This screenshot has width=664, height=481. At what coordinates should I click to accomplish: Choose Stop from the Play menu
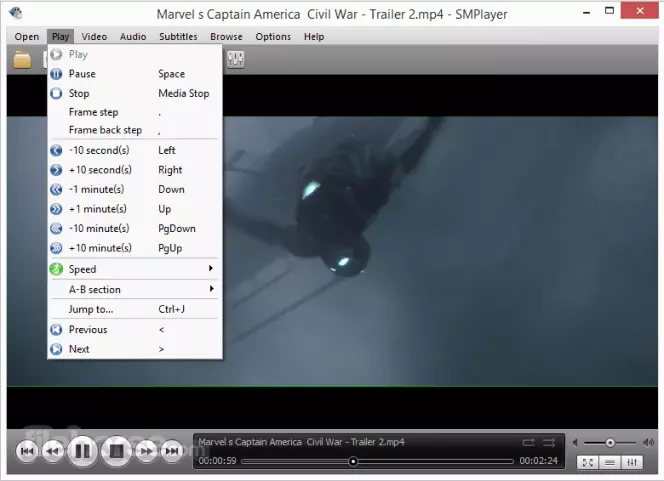pyautogui.click(x=135, y=93)
